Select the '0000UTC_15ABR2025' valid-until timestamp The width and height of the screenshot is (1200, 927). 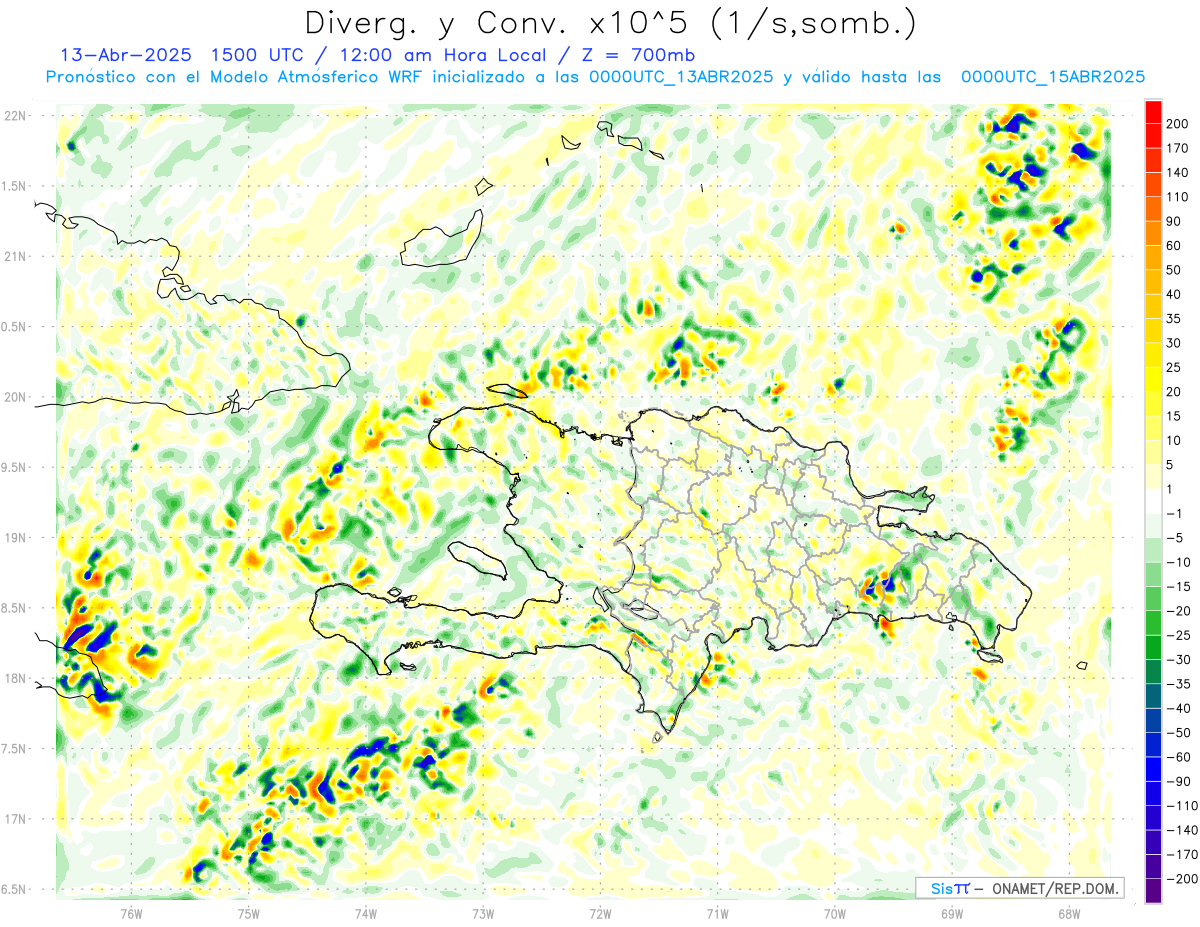(1053, 77)
